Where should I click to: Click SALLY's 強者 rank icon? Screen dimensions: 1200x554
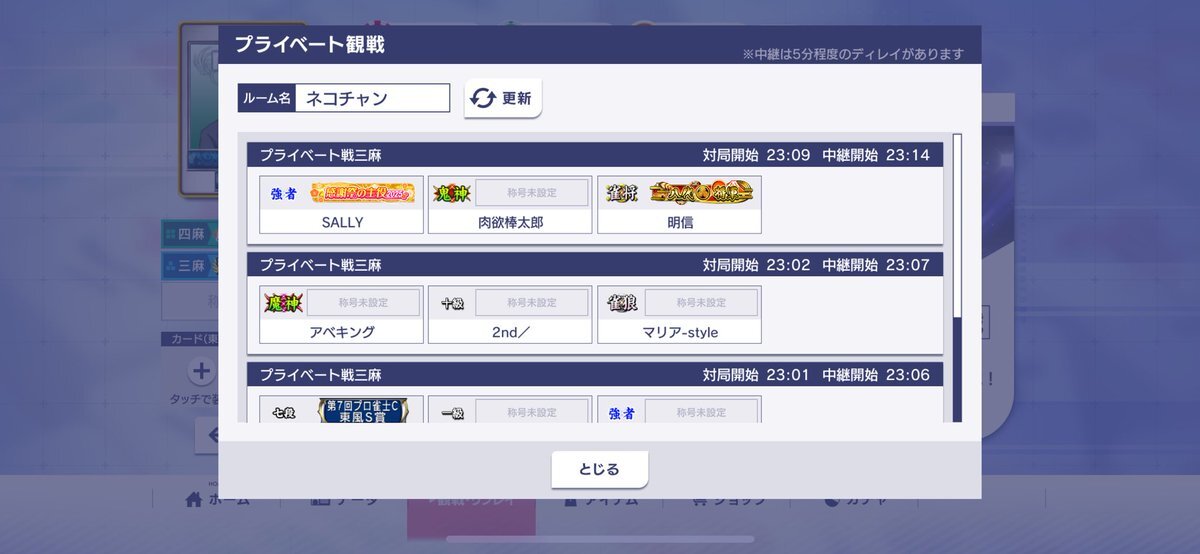tap(284, 193)
